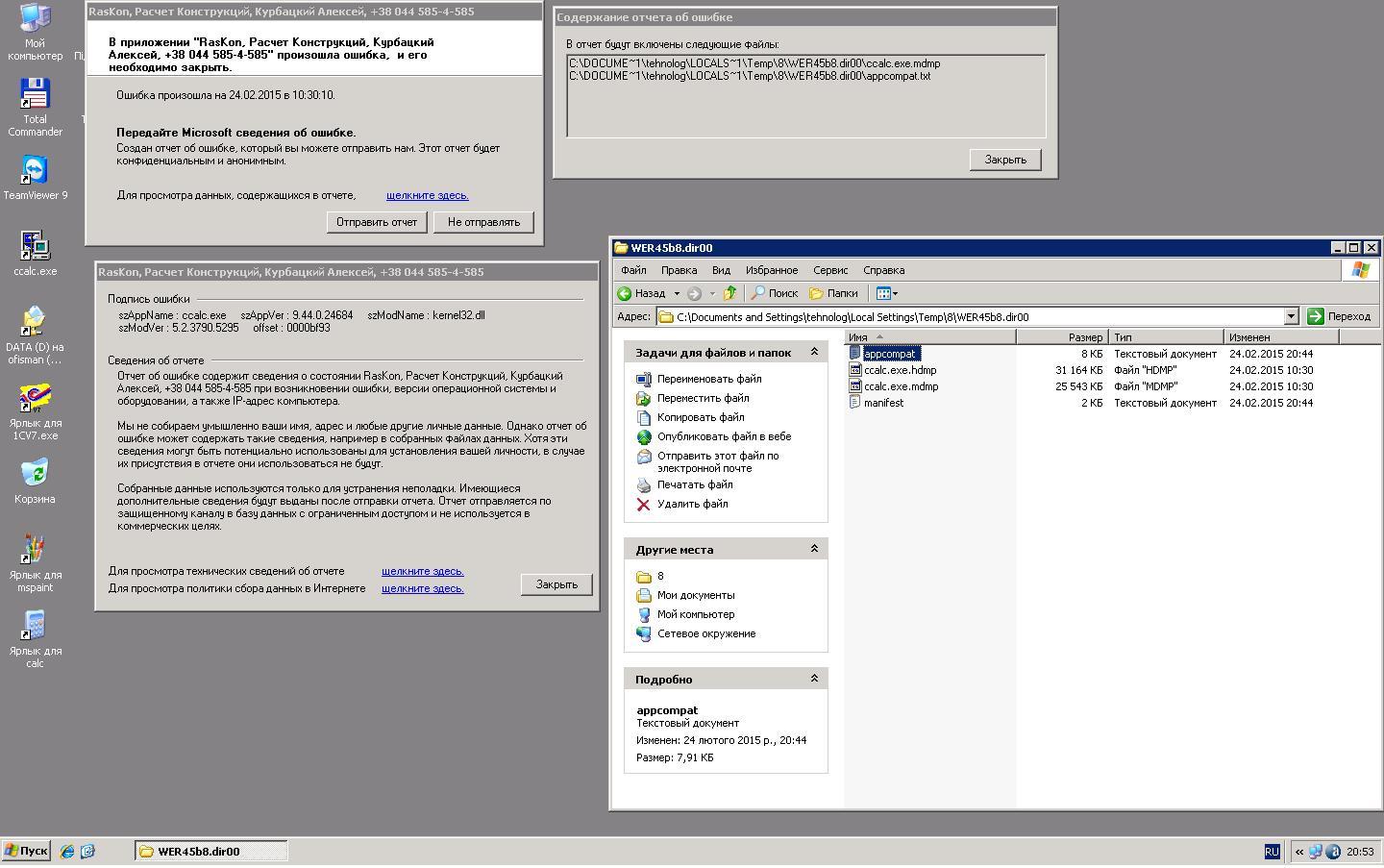Close the error signature dialog
Screen dimensions: 1384x868
tap(556, 584)
